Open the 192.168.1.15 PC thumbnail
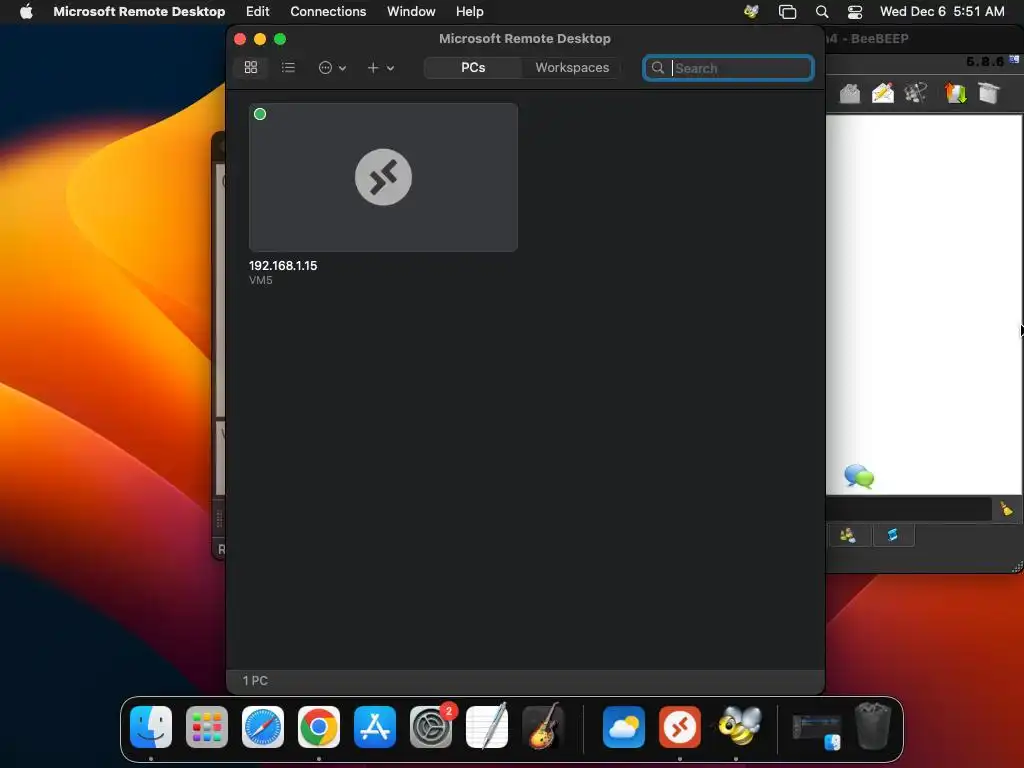Viewport: 1024px width, 768px height. pyautogui.click(x=383, y=177)
